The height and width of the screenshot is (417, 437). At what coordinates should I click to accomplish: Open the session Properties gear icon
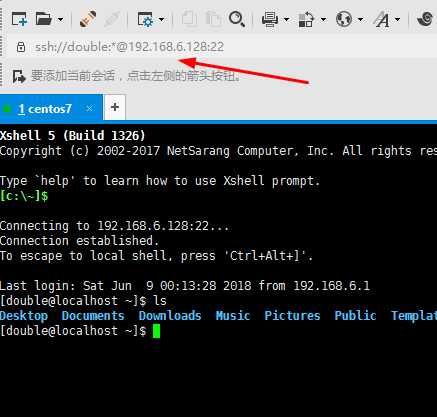pos(146,19)
